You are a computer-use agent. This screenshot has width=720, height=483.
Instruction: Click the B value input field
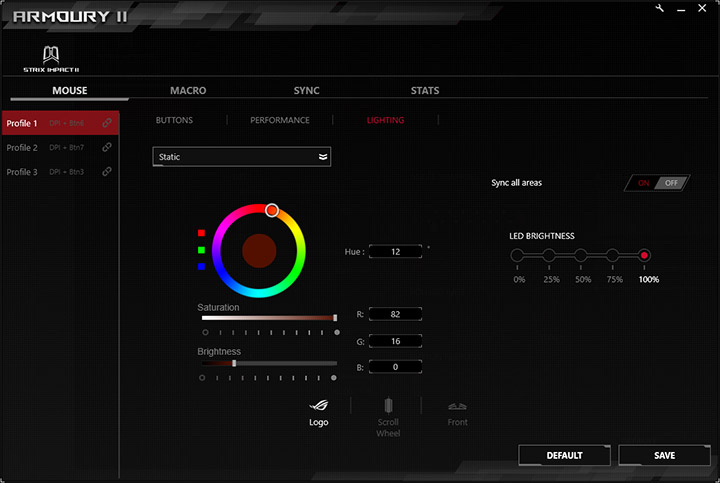(x=395, y=367)
